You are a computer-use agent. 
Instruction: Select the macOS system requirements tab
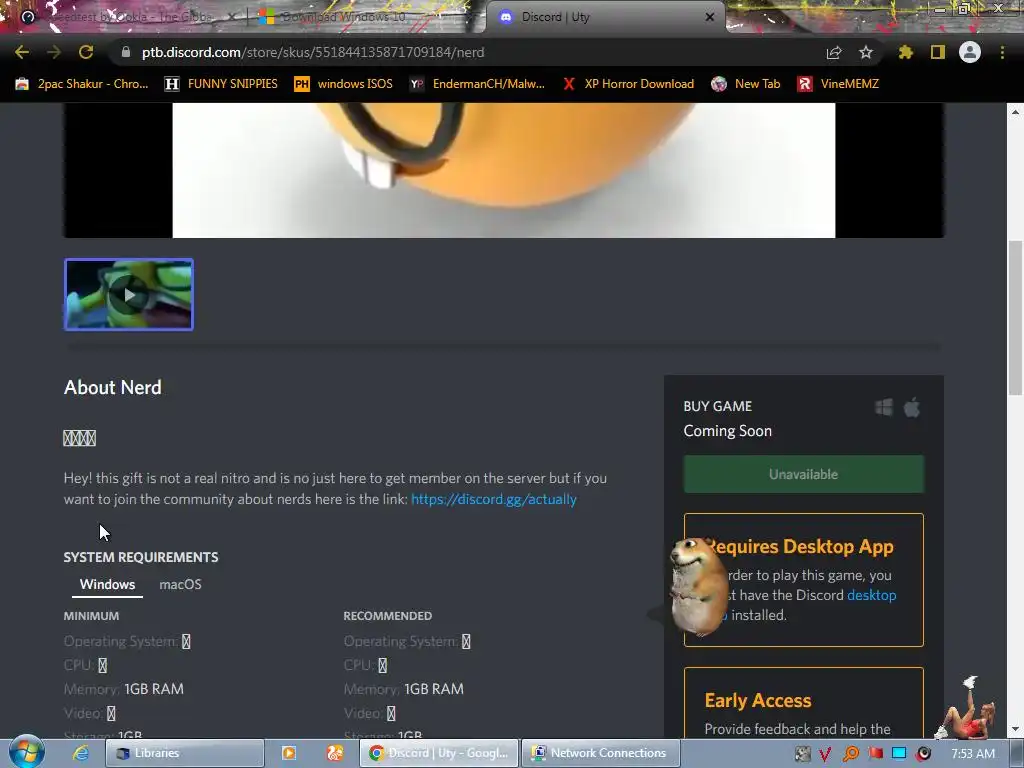(x=180, y=584)
